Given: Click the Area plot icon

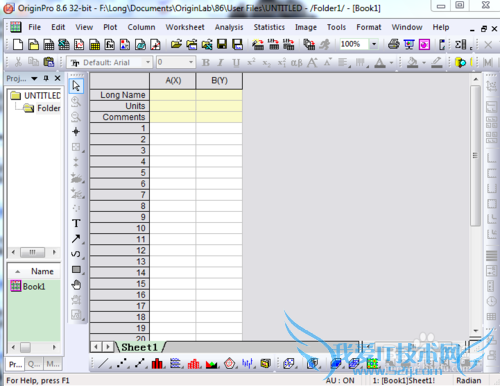Looking at the screenshot, I should click(x=212, y=364).
